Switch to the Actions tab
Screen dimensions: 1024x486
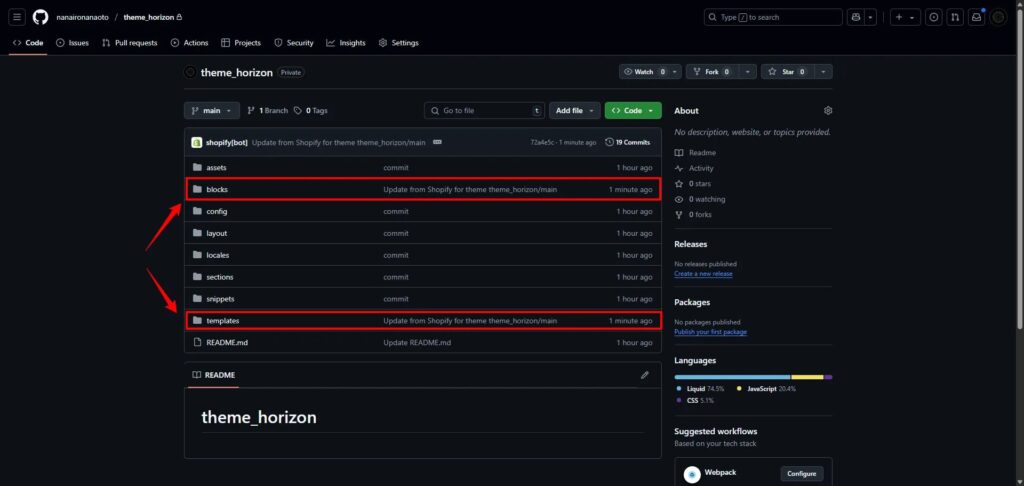click(x=189, y=42)
